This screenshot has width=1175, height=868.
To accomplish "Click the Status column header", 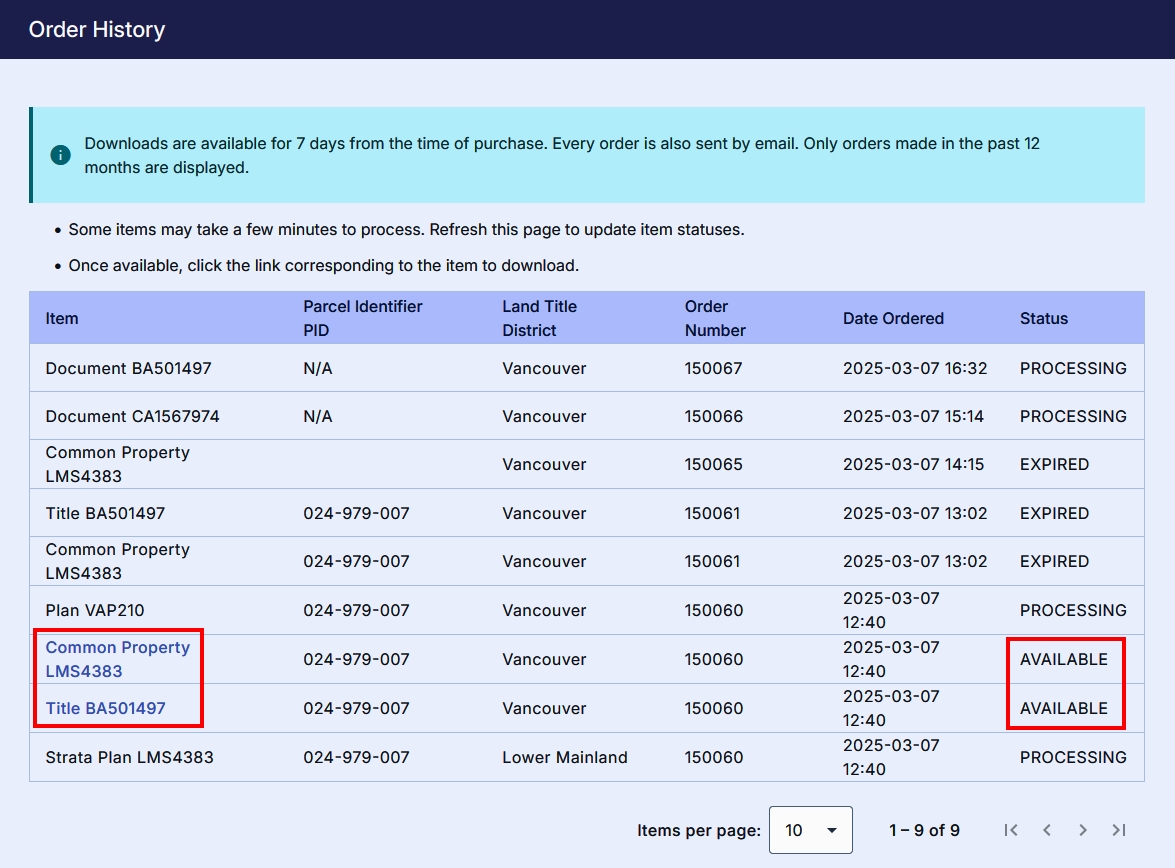I will (1044, 319).
